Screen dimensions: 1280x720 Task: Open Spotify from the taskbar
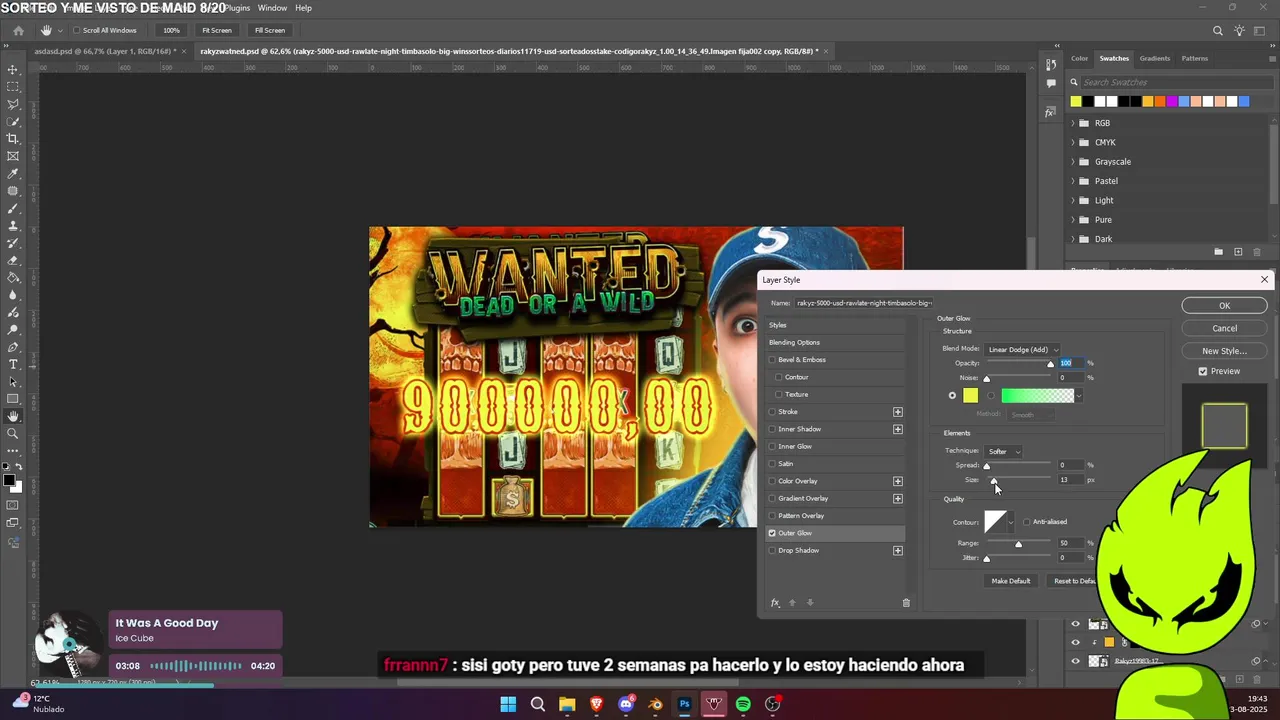point(743,704)
